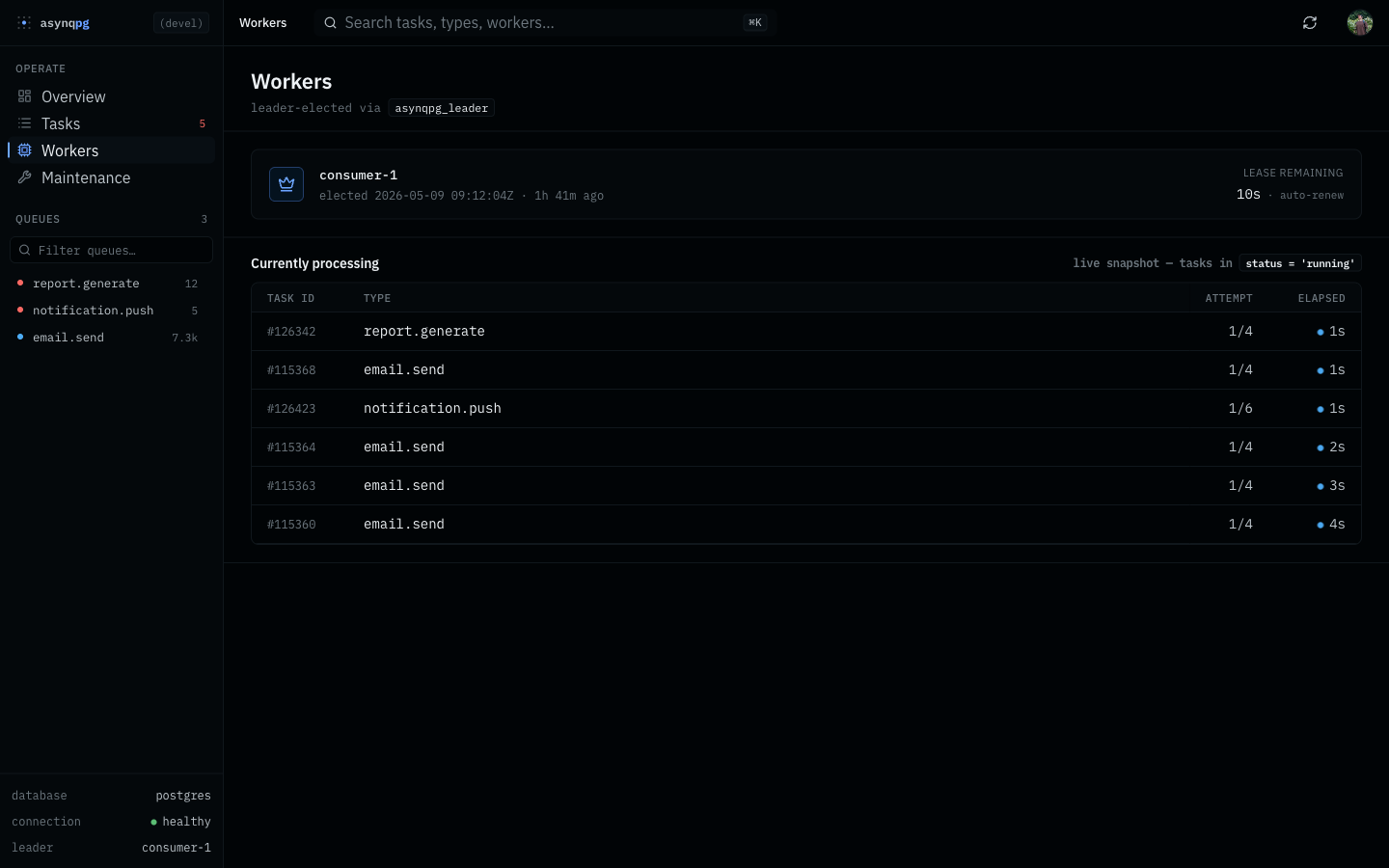Click task ID #126423

pyautogui.click(x=291, y=409)
